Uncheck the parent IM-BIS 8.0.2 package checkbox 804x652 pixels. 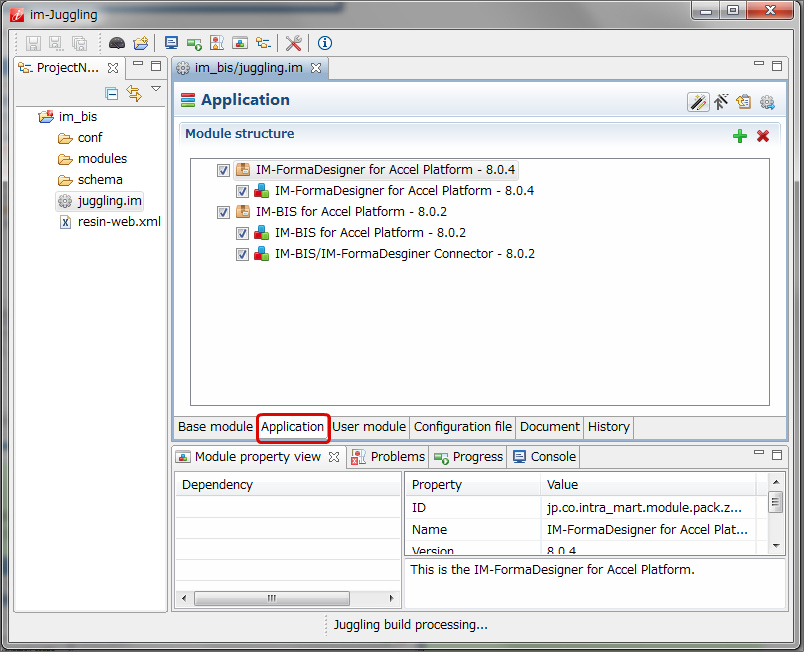click(223, 212)
